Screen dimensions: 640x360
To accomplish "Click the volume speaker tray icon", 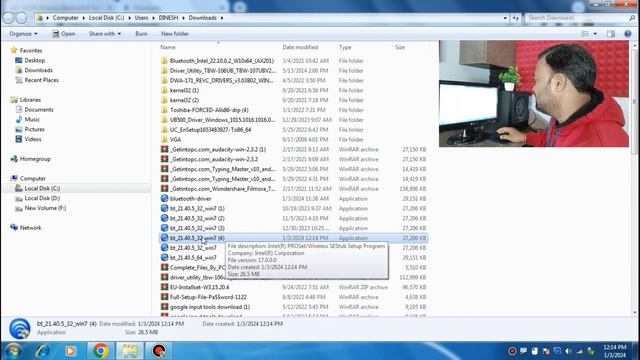I will (568, 351).
